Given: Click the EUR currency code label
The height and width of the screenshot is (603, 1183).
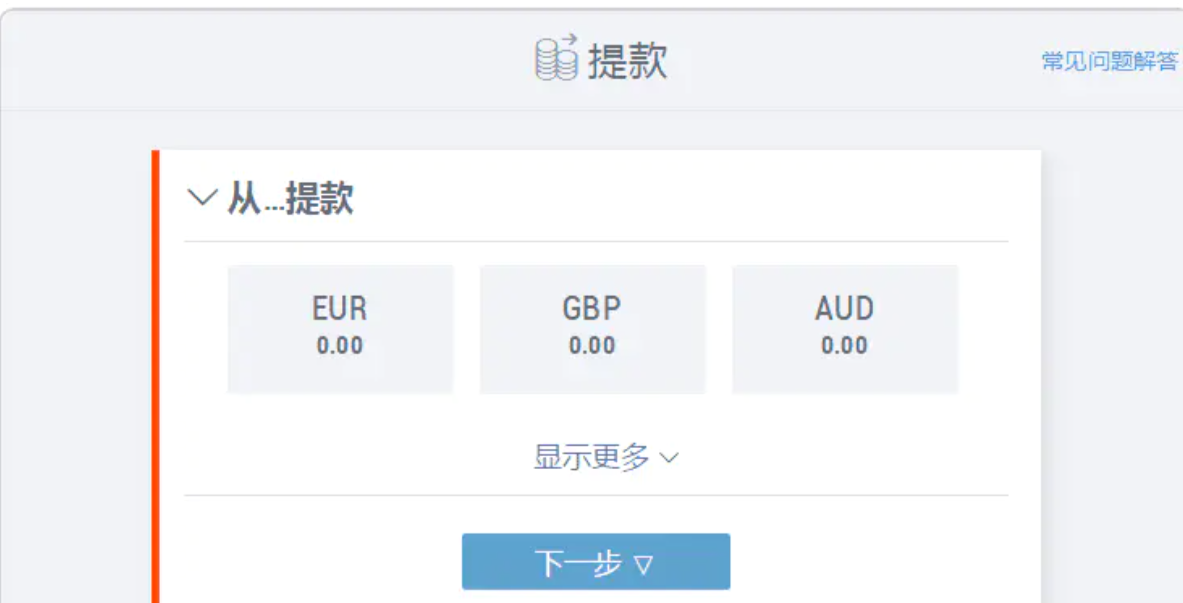Looking at the screenshot, I should [340, 308].
